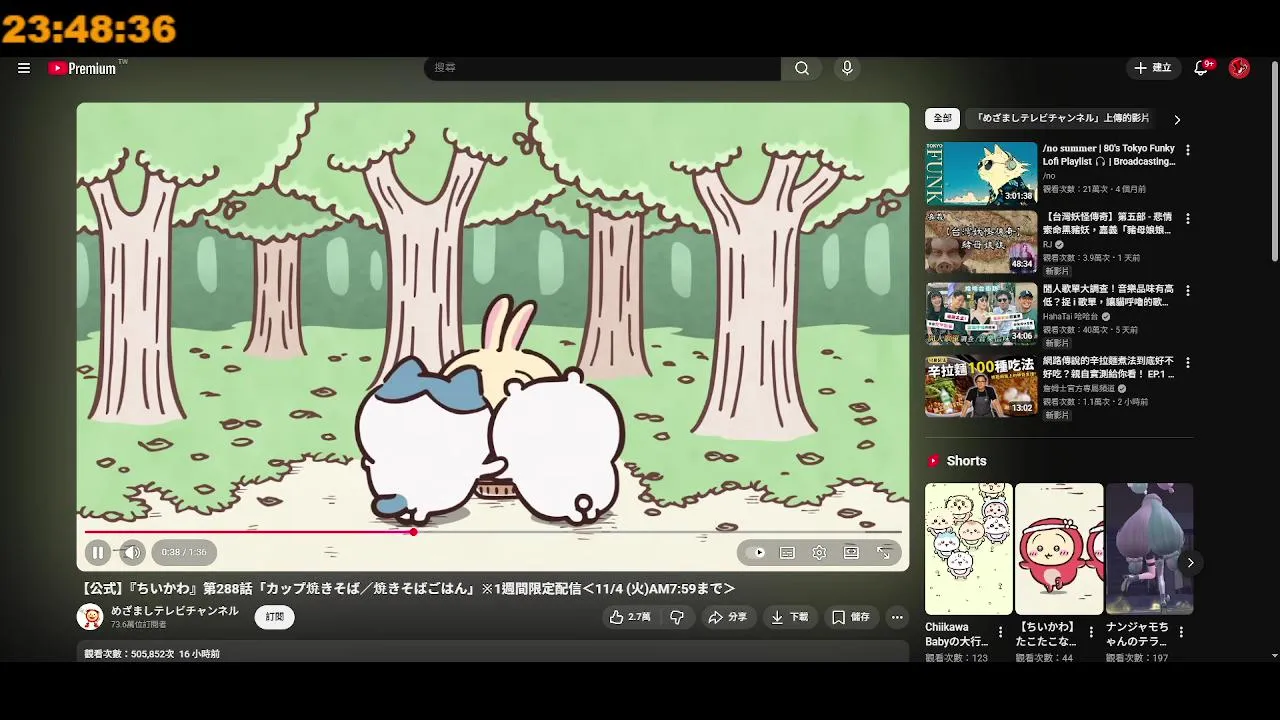The image size is (1280, 720).
Task: Open options for Chiikawa Baby short
Action: click(1000, 633)
